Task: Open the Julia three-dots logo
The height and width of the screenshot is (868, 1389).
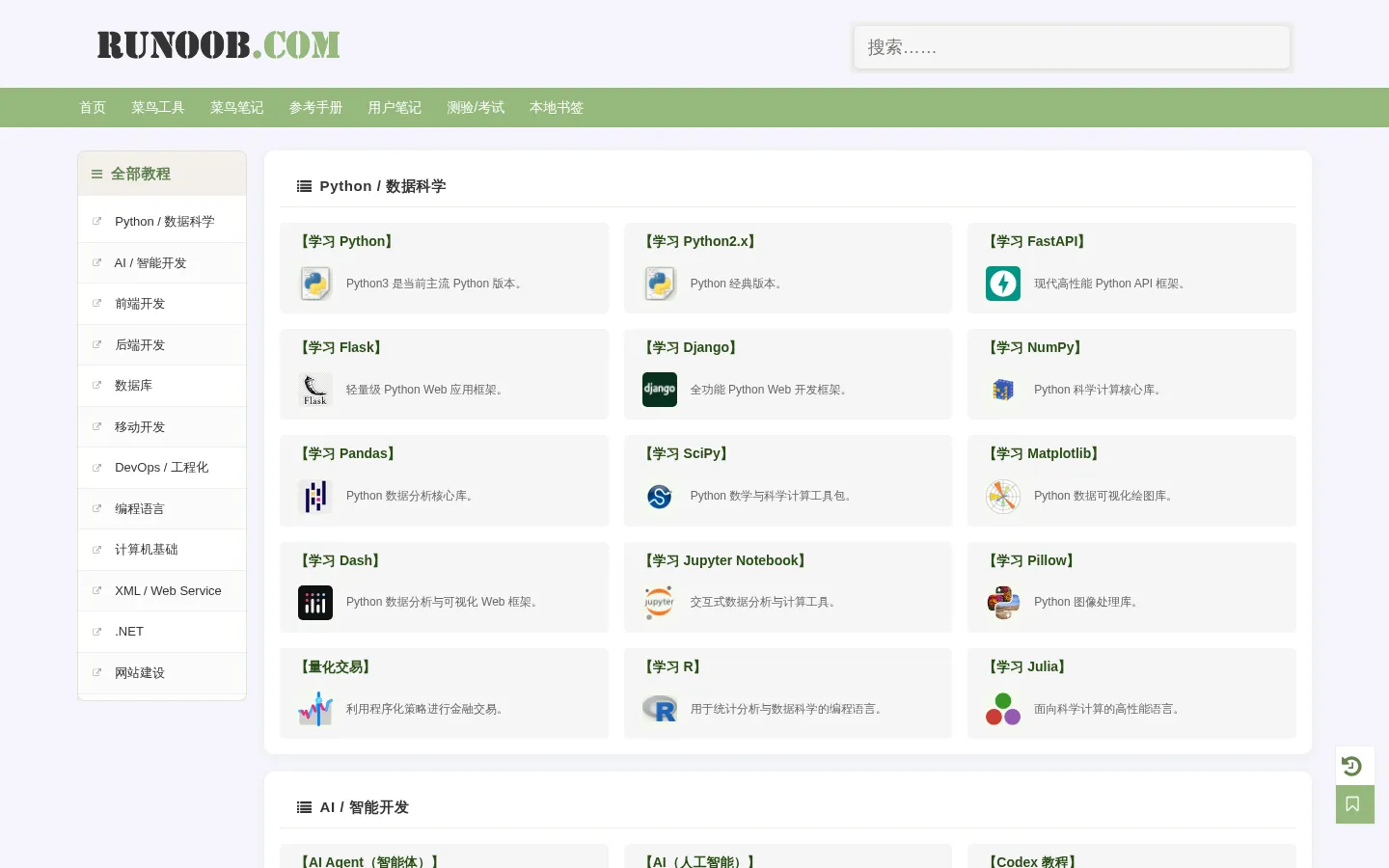Action: click(1003, 709)
